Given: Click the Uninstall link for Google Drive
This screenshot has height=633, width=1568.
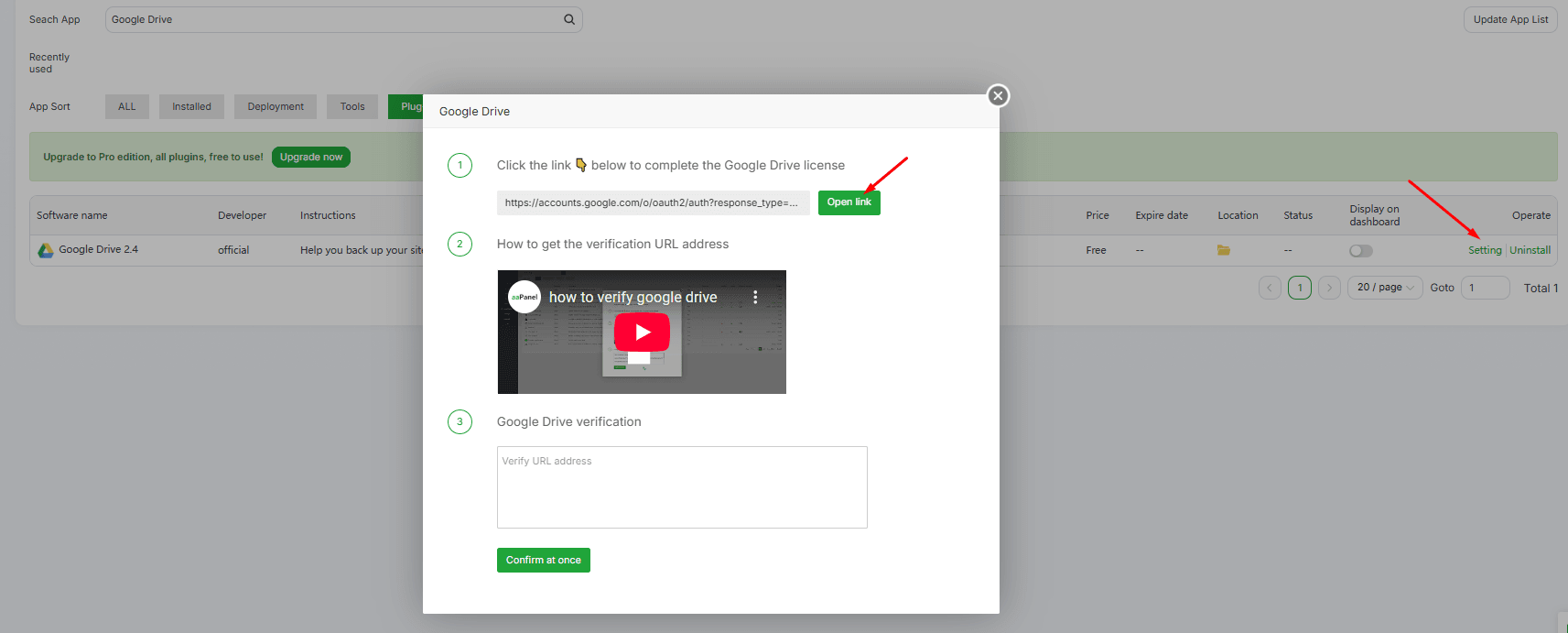Looking at the screenshot, I should click(1530, 250).
